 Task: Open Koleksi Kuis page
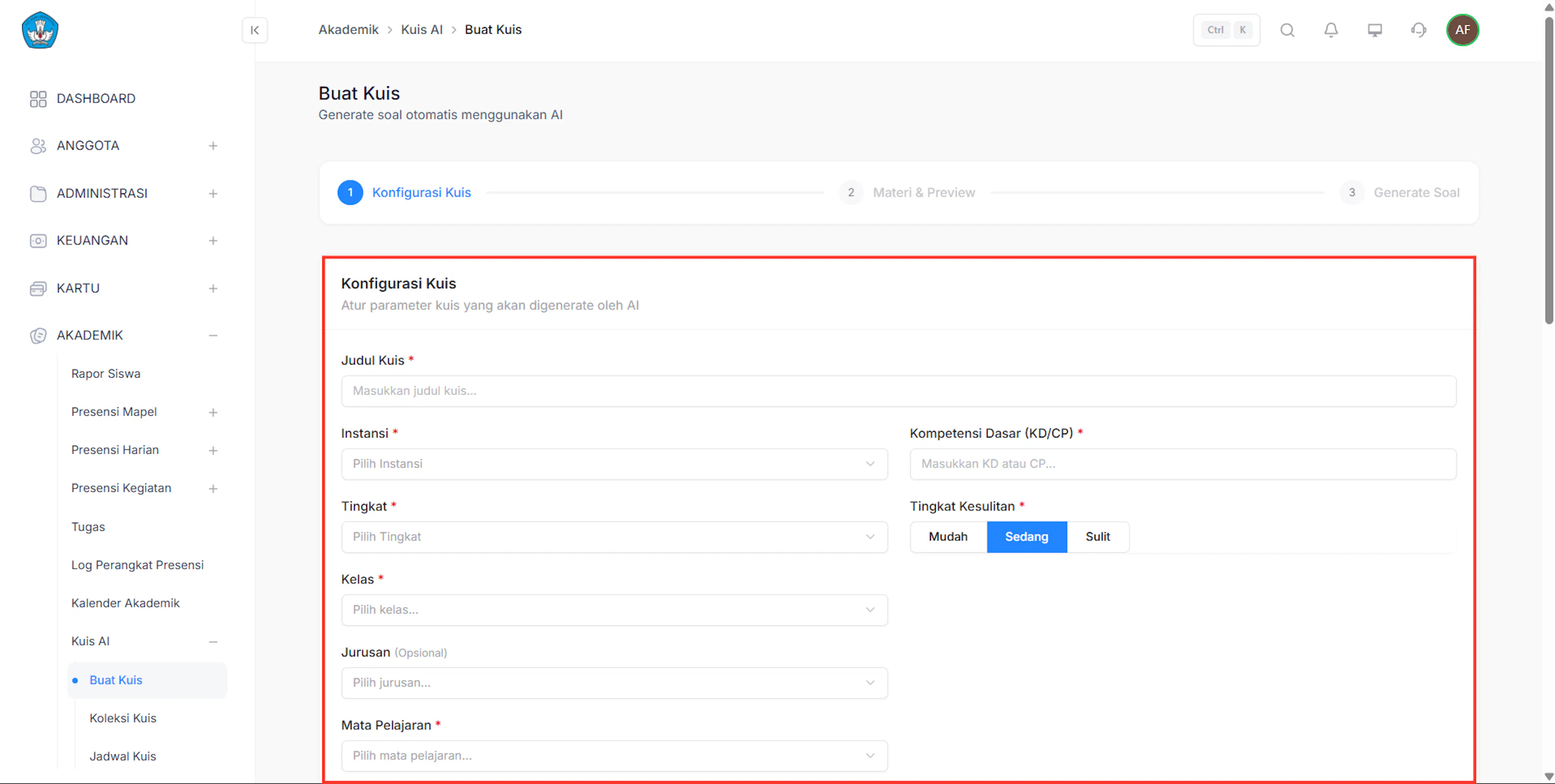click(x=123, y=718)
